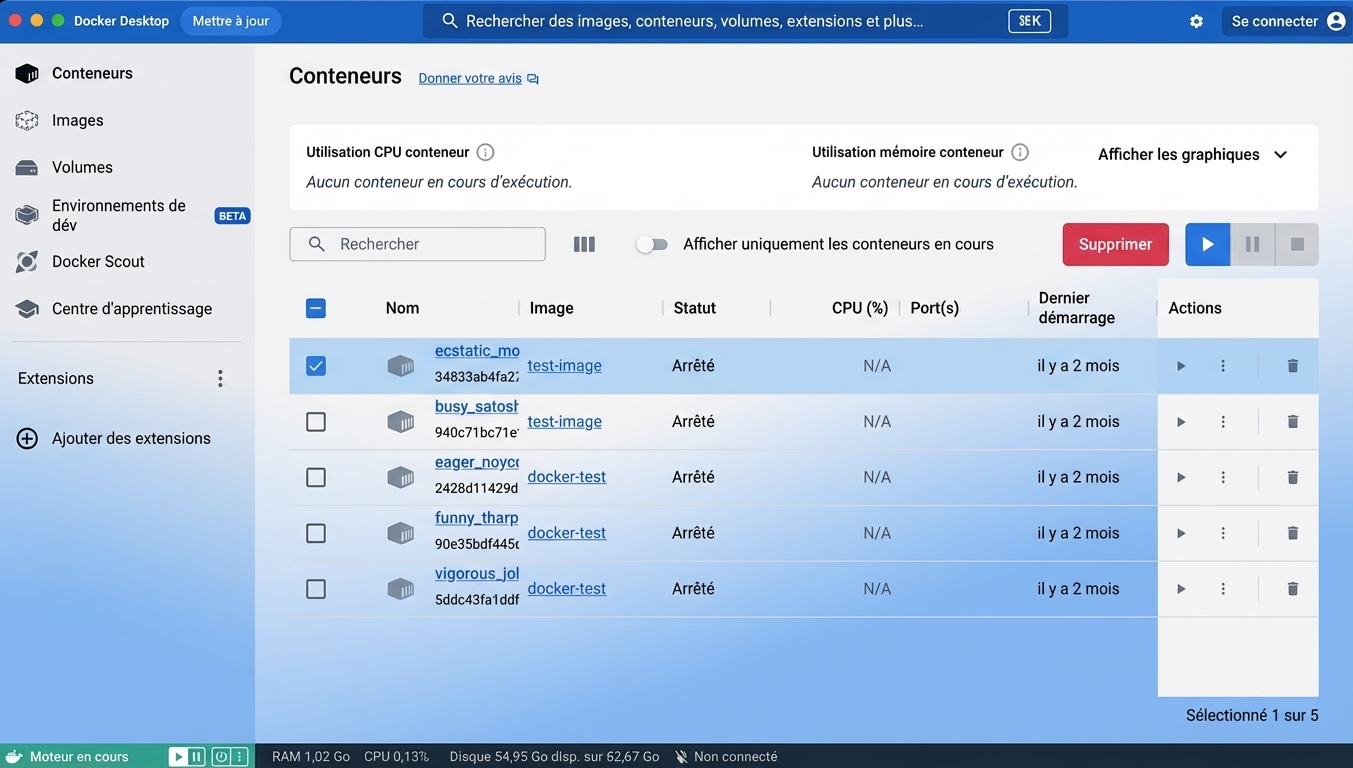Delete funny_tharp container trash icon
This screenshot has width=1353, height=768.
(x=1293, y=533)
